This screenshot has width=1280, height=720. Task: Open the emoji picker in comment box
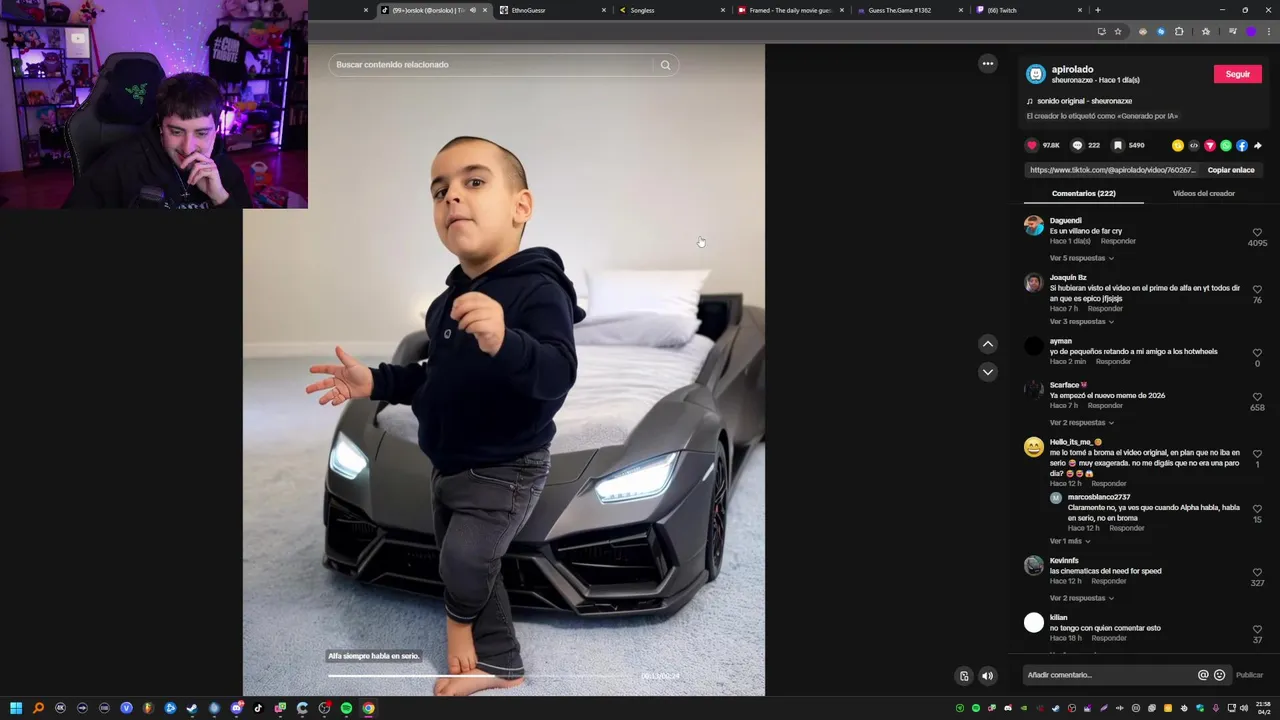point(1219,675)
